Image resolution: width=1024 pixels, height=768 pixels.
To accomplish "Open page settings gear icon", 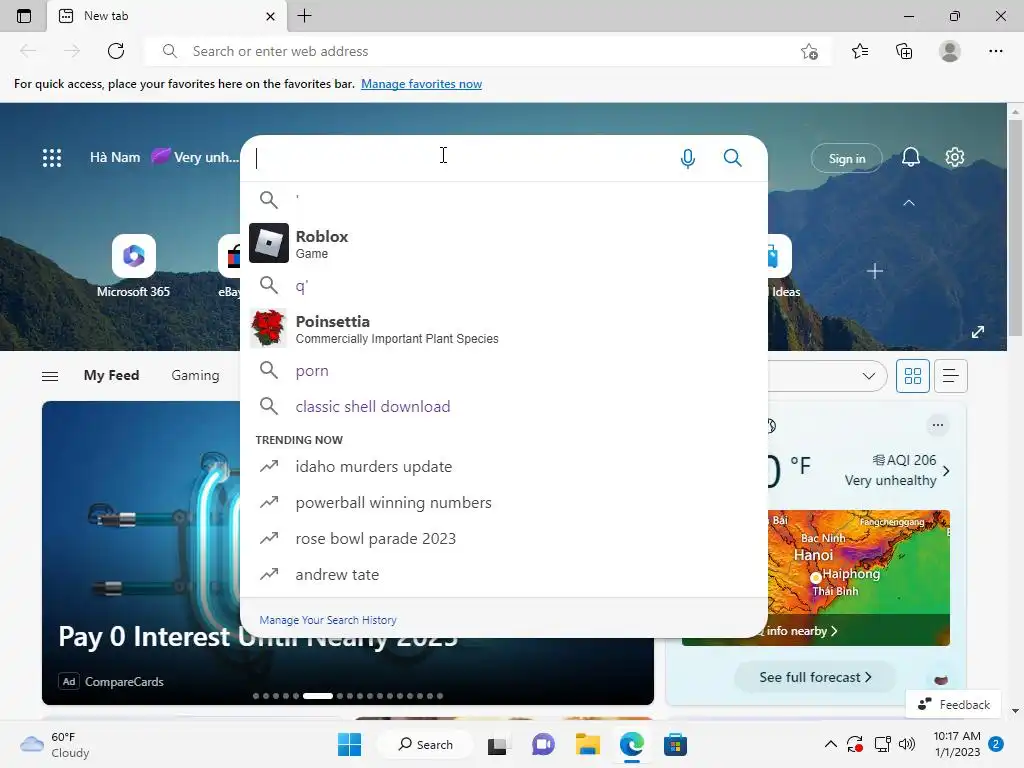I will (954, 157).
